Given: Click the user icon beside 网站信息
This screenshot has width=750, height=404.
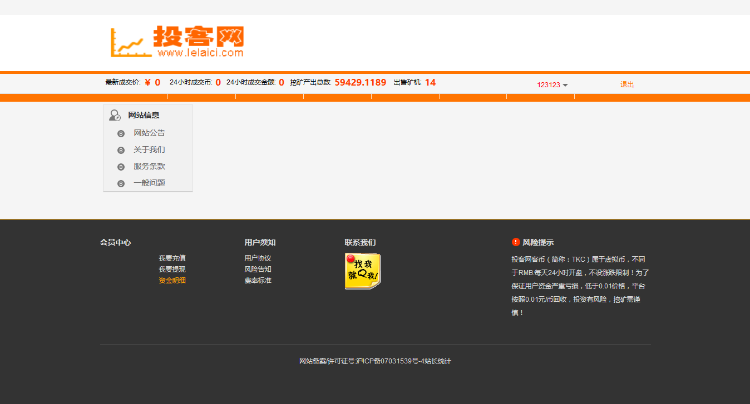Looking at the screenshot, I should [x=115, y=115].
